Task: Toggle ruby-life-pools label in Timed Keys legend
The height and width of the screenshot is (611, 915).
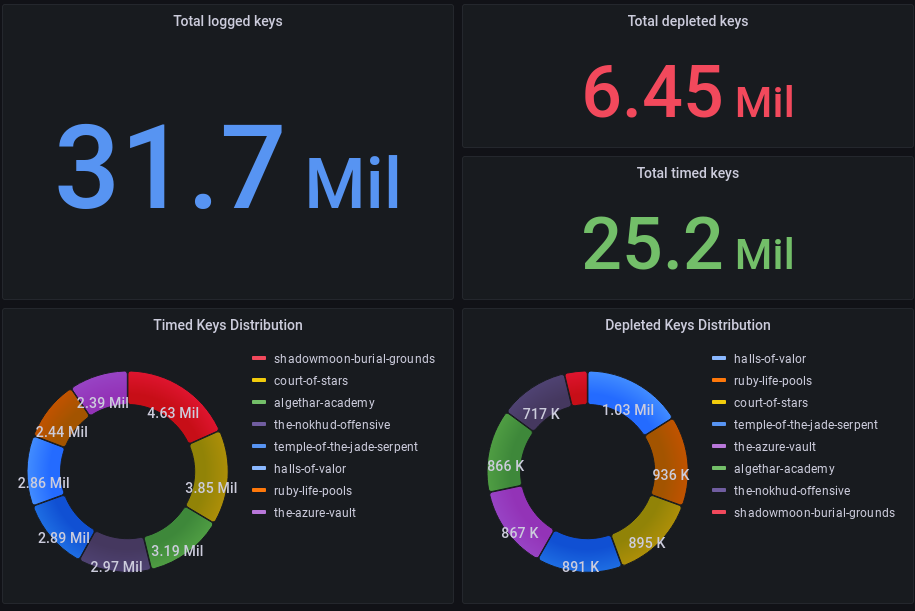Action: tap(313, 491)
